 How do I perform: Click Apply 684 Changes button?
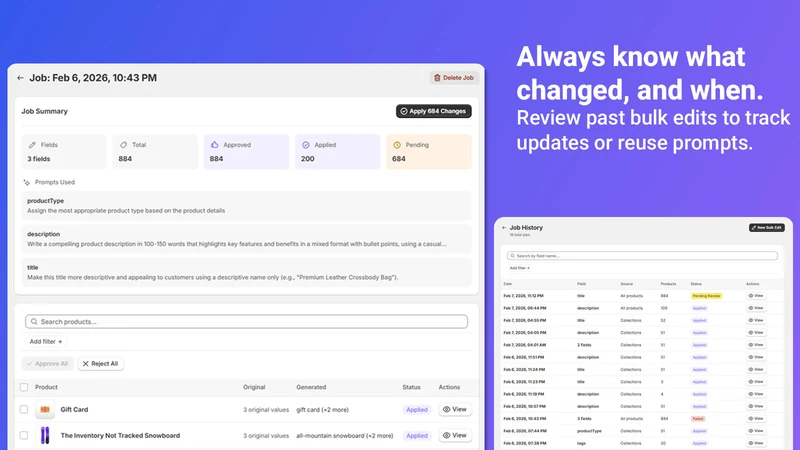(434, 111)
